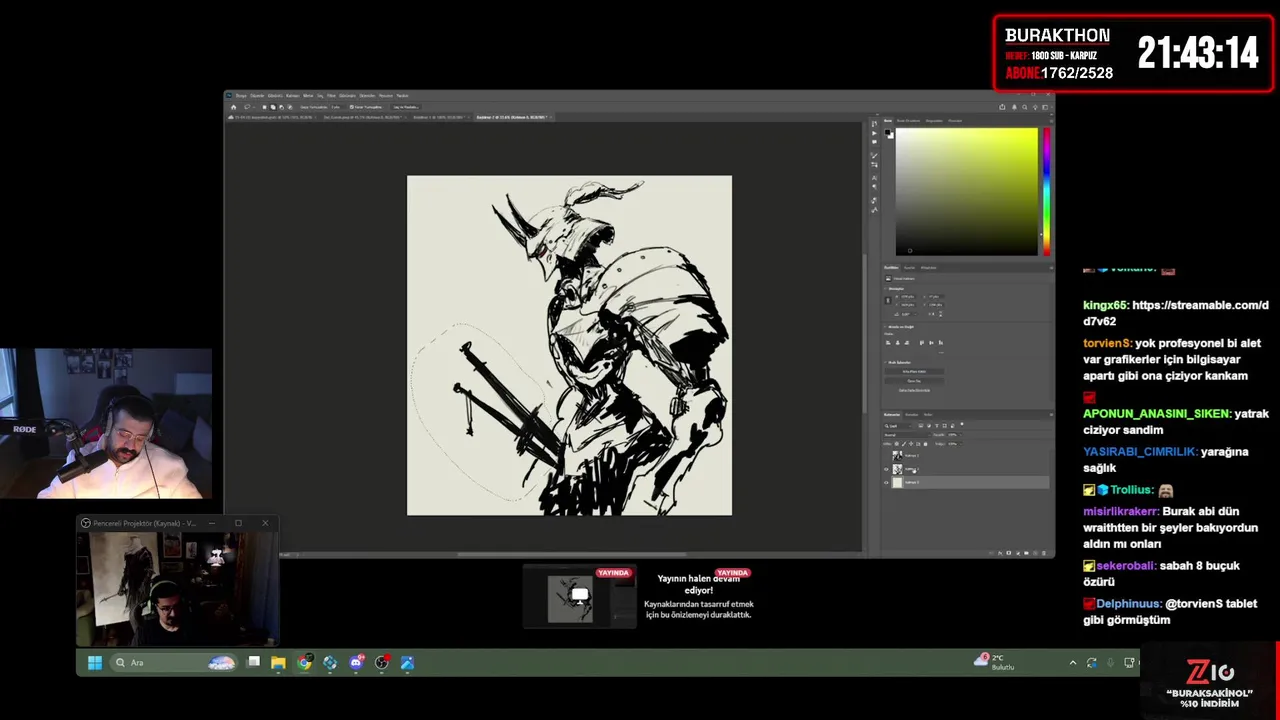Screen dimensions: 1280x720
Task: Open the Comments panel icon in collapsed strip
Action: click(874, 142)
